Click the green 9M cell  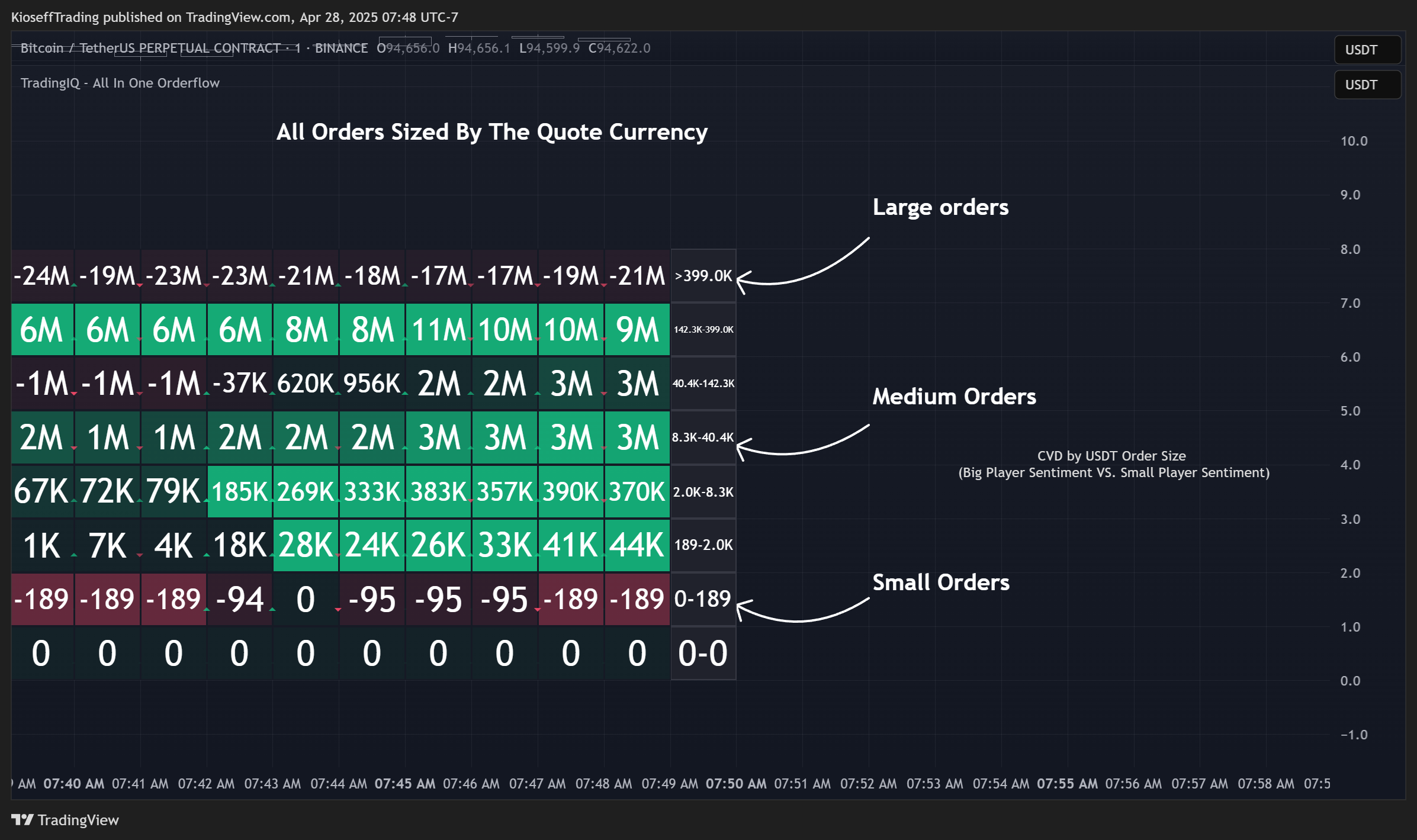tap(637, 330)
